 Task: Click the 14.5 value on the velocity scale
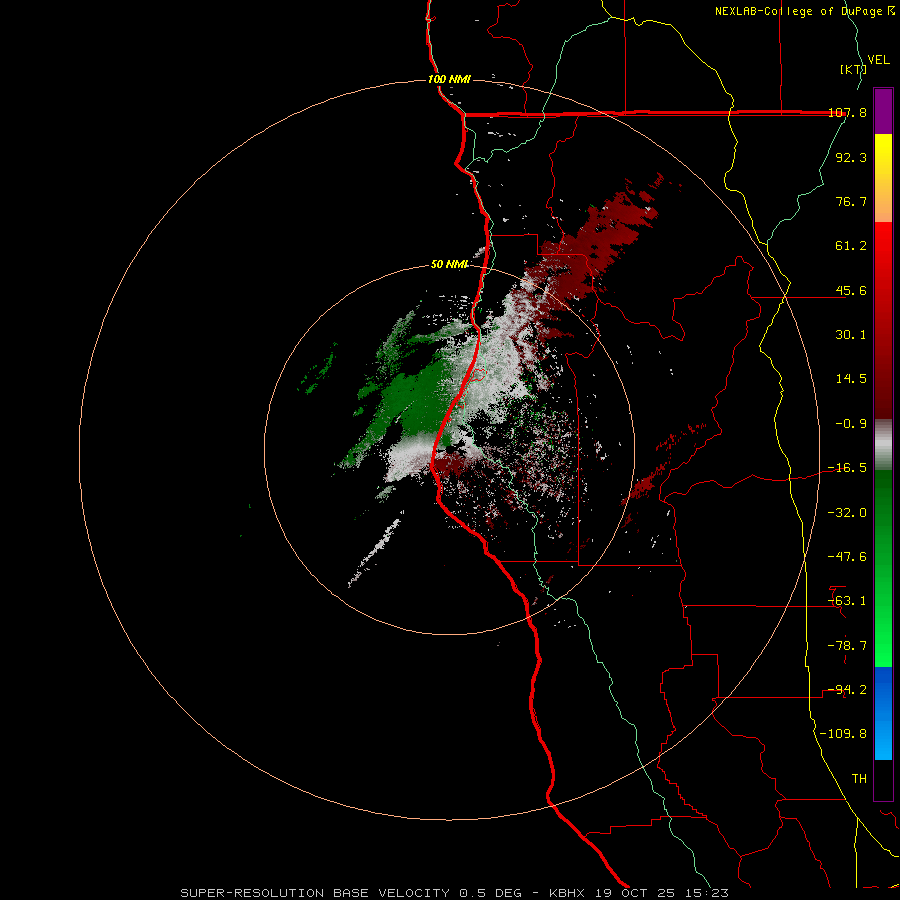(851, 379)
